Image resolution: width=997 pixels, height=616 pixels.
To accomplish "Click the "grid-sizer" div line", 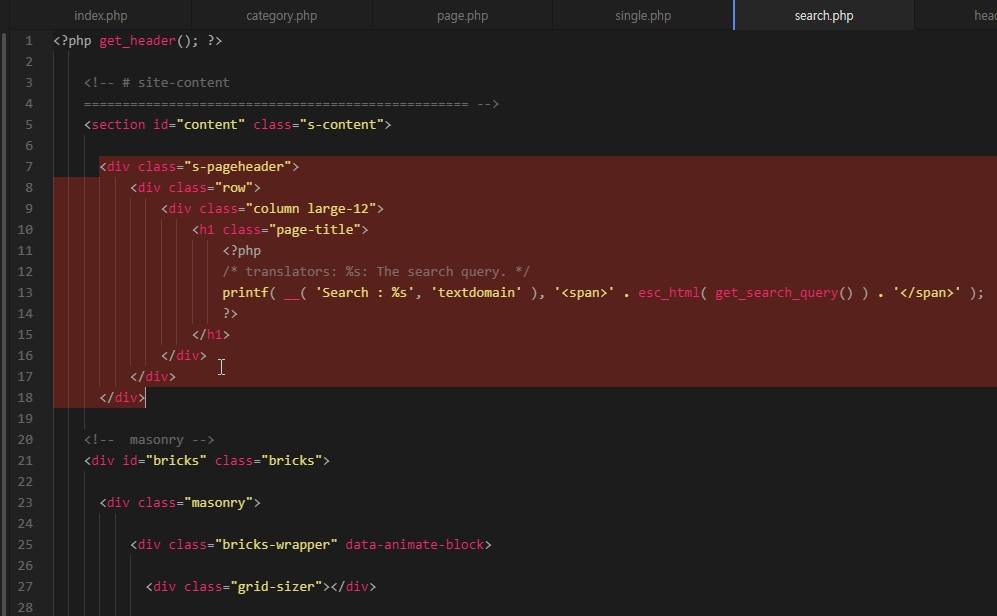I will click(261, 586).
